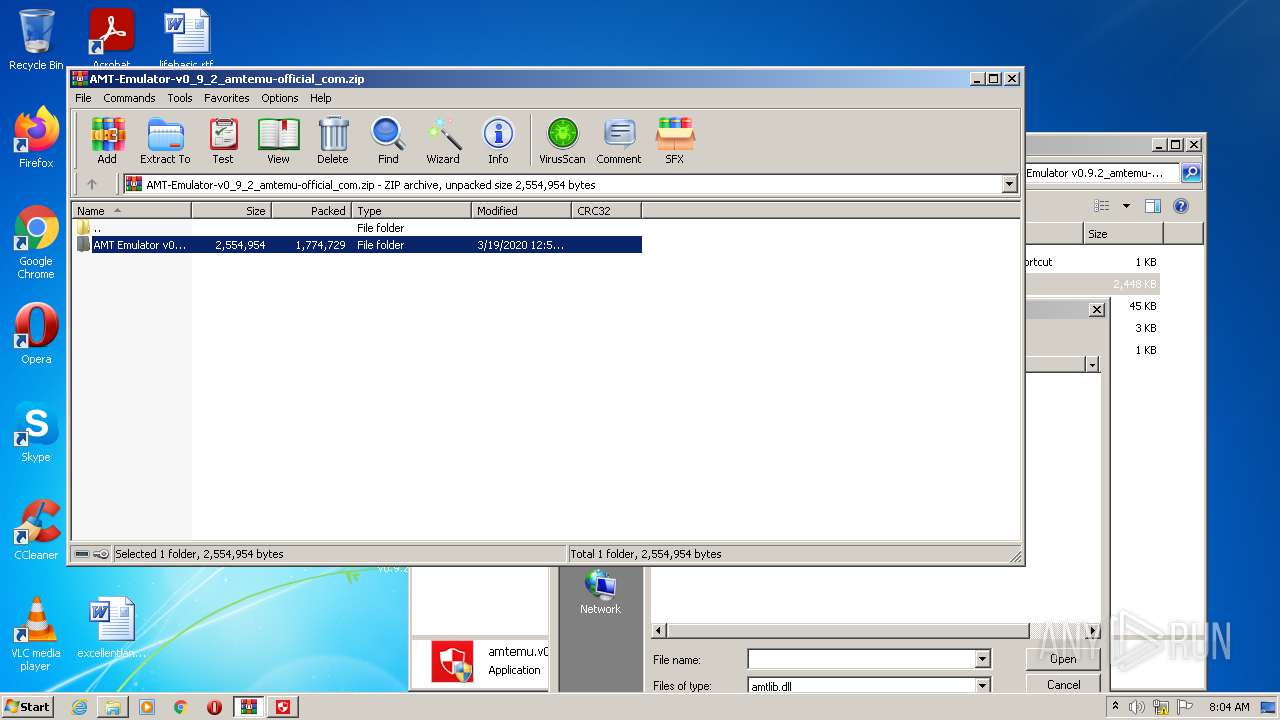
Task: Click the Add toolbar icon in WinRAR
Action: click(x=107, y=141)
